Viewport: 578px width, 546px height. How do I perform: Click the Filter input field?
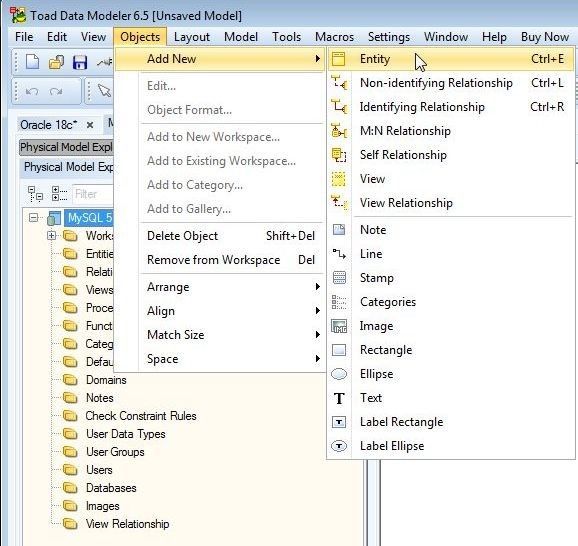93,194
